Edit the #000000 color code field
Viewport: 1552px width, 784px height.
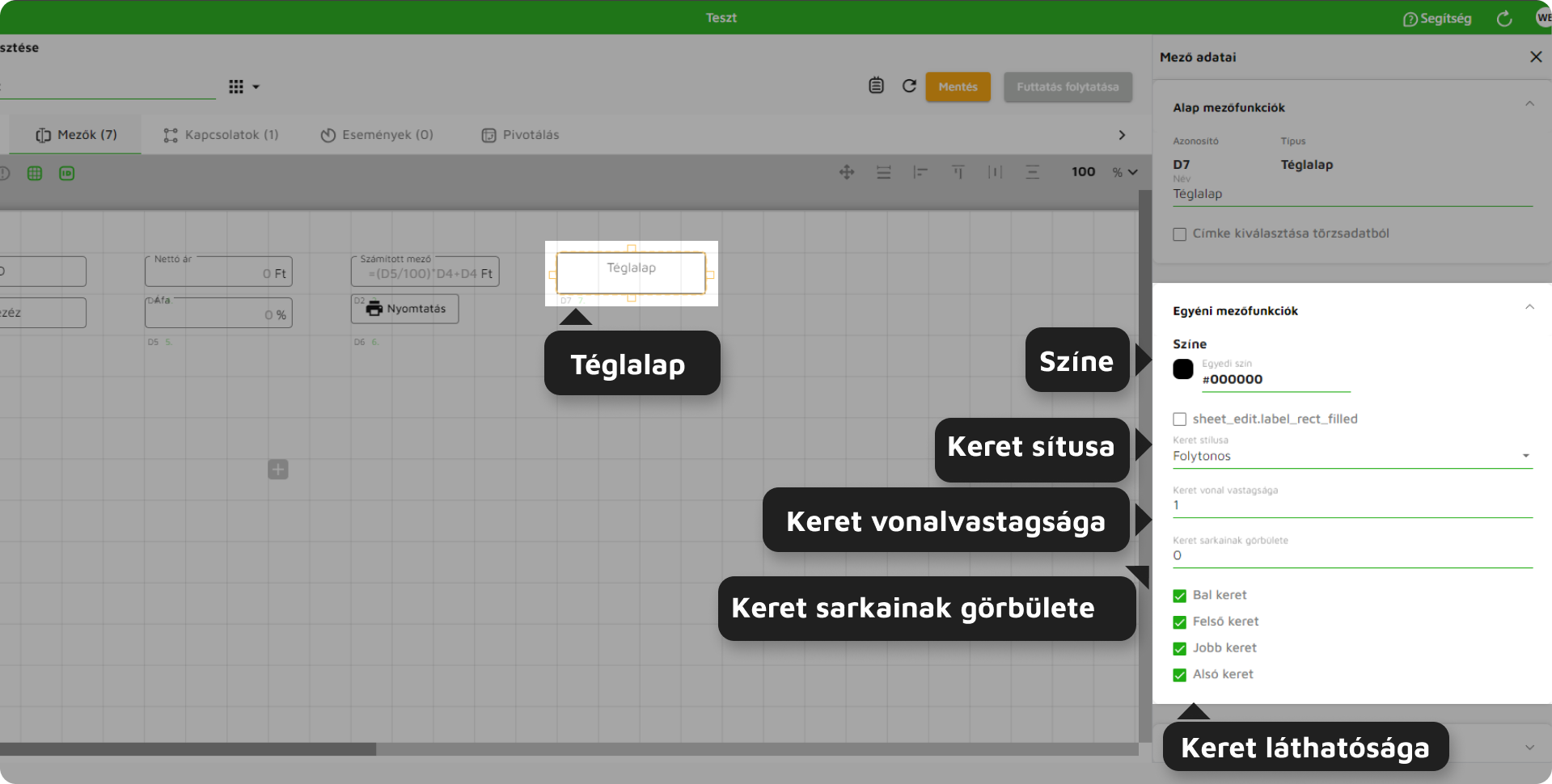pyautogui.click(x=1275, y=380)
